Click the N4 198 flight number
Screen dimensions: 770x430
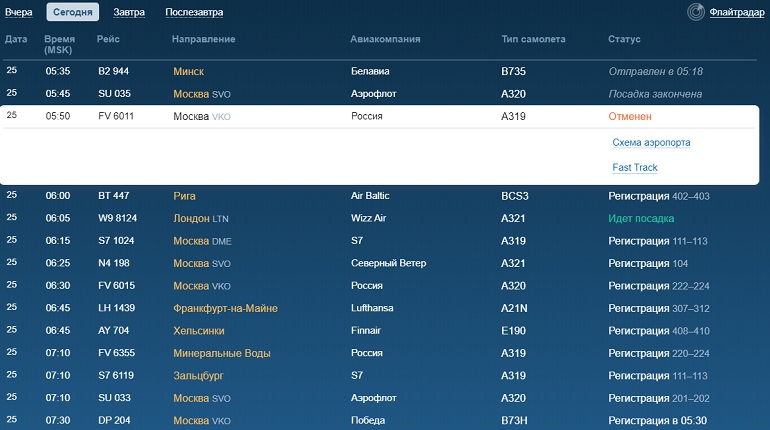pyautogui.click(x=113, y=263)
